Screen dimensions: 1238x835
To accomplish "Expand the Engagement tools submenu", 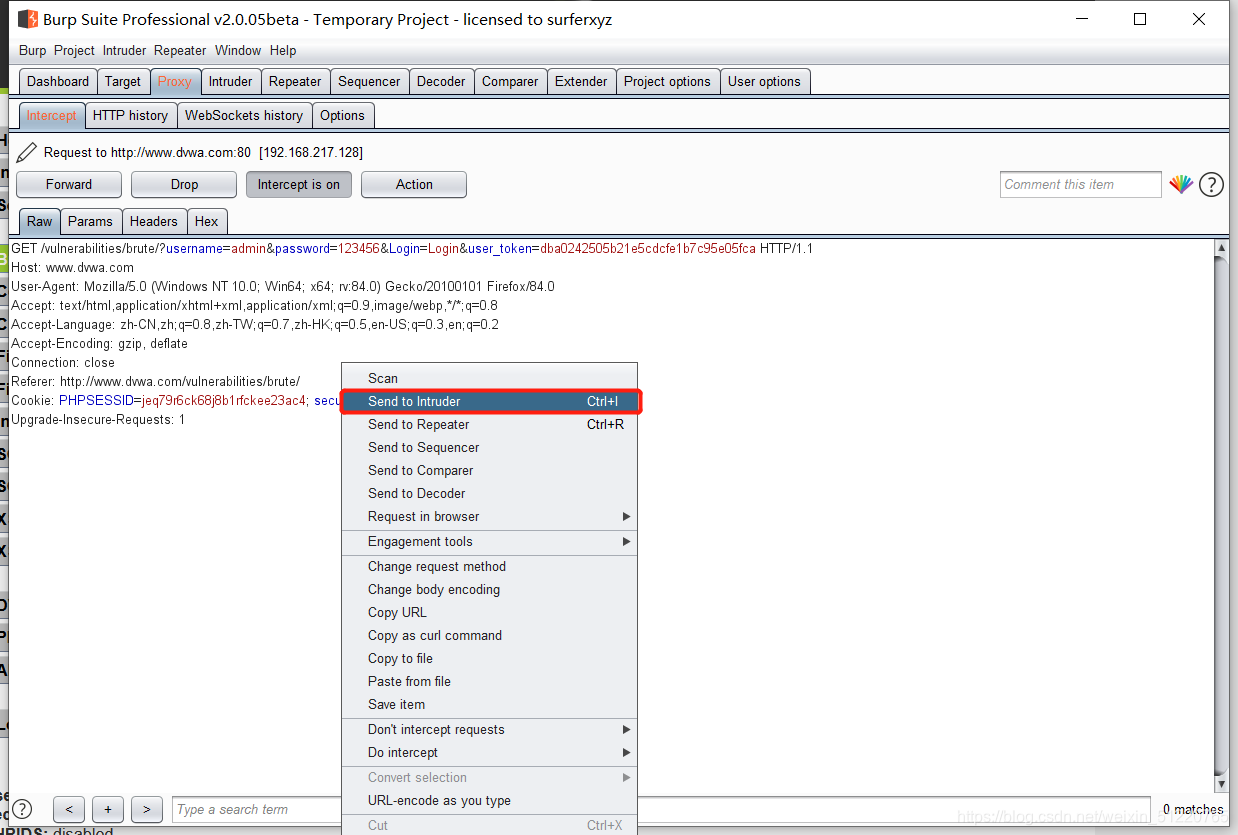I will 489,541.
